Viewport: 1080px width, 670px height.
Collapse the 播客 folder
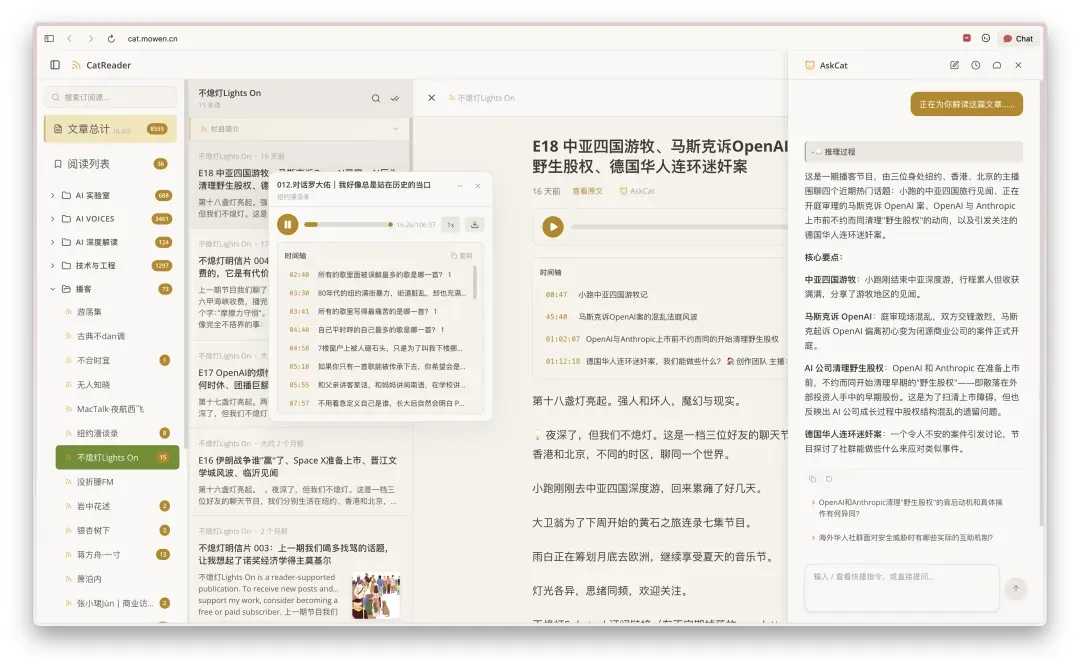110,289
